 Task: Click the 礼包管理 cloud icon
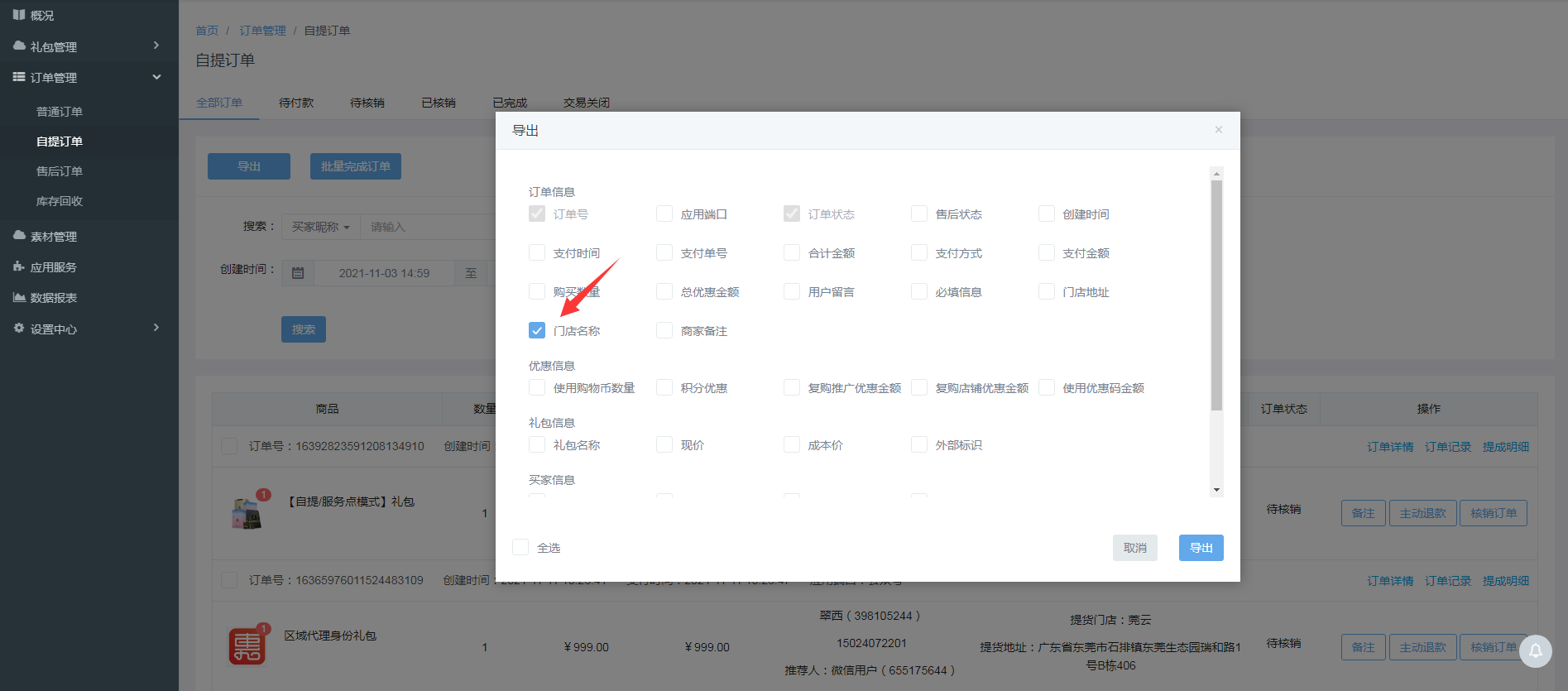tap(19, 46)
